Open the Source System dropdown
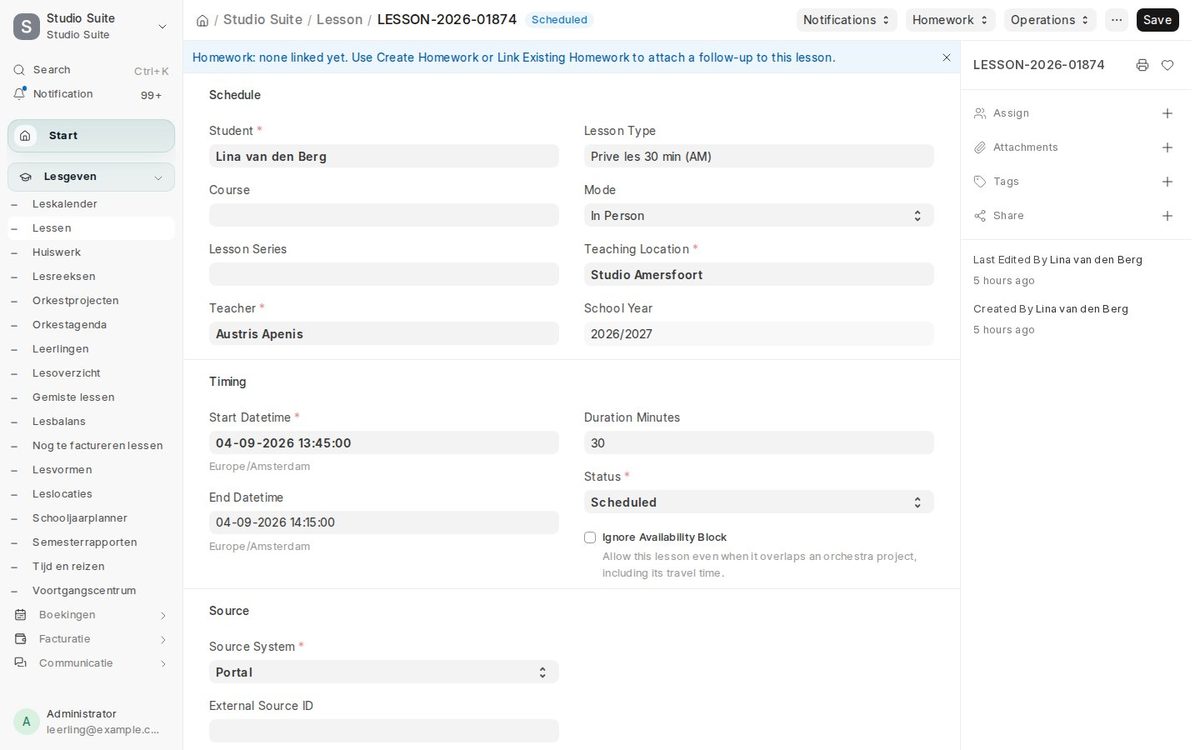The height and width of the screenshot is (750, 1200). 384,673
